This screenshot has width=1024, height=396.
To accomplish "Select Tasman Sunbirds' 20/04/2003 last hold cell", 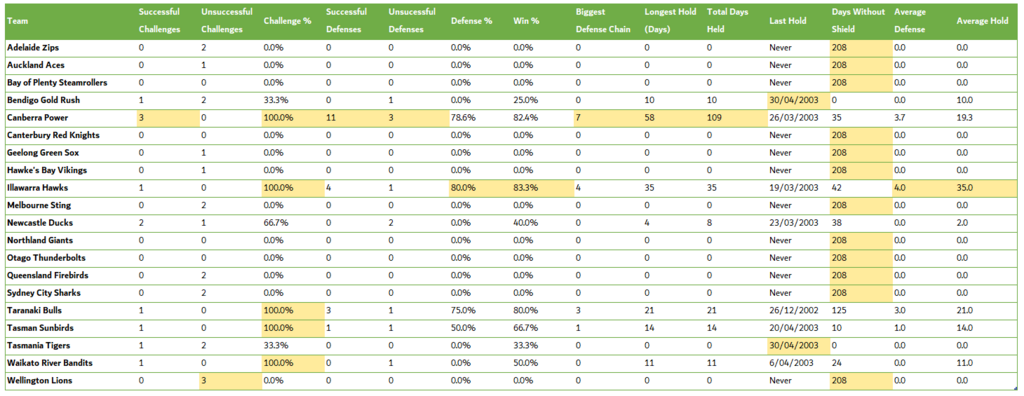I will click(x=798, y=328).
